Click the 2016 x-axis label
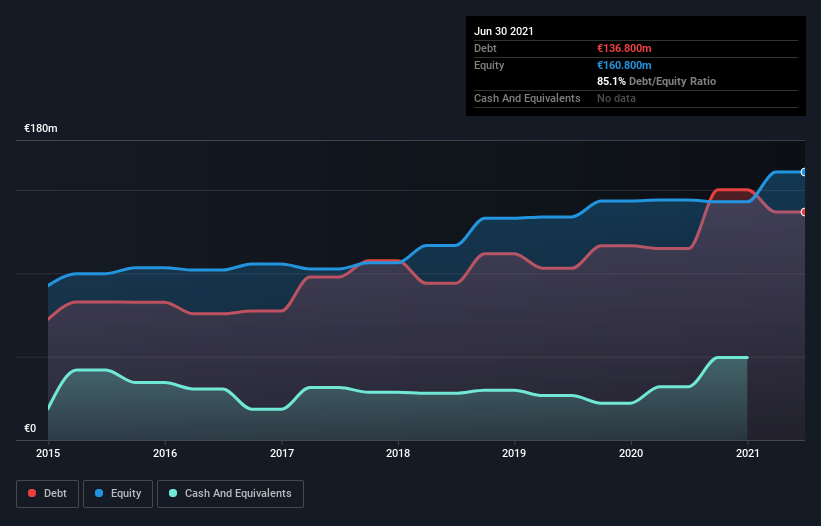The height and width of the screenshot is (526, 821). [165, 453]
